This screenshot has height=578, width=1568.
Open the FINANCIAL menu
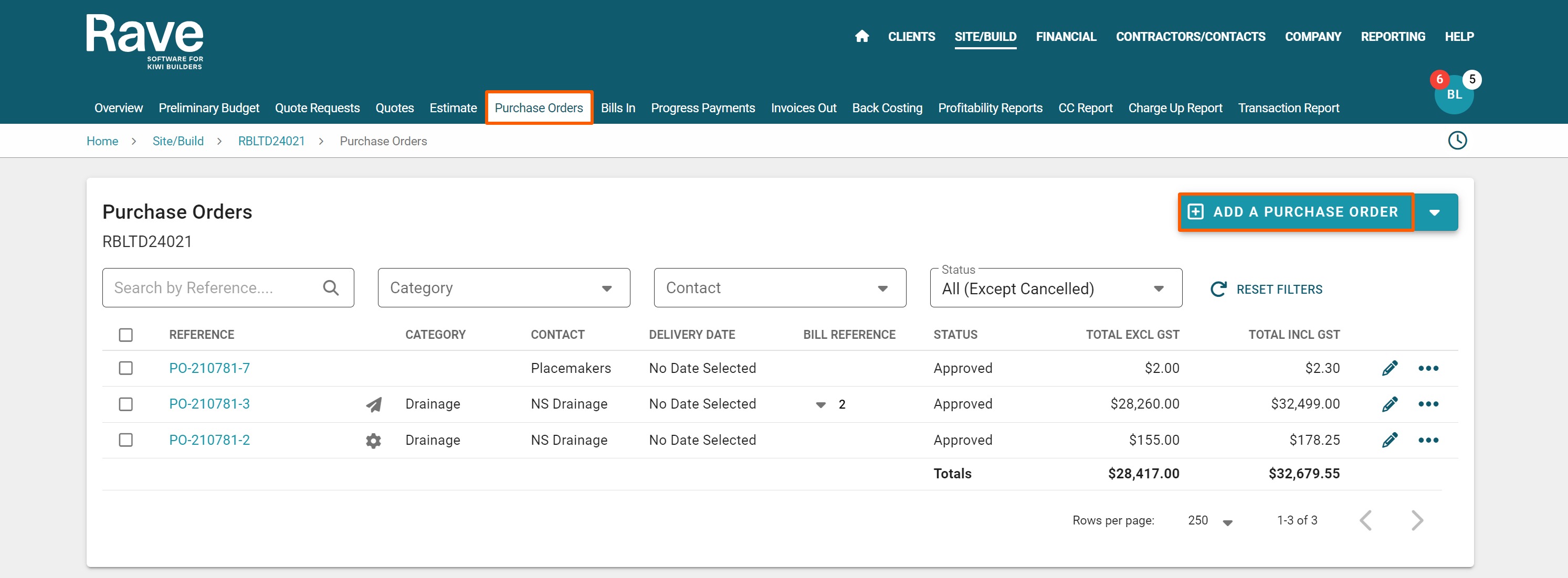pyautogui.click(x=1065, y=37)
